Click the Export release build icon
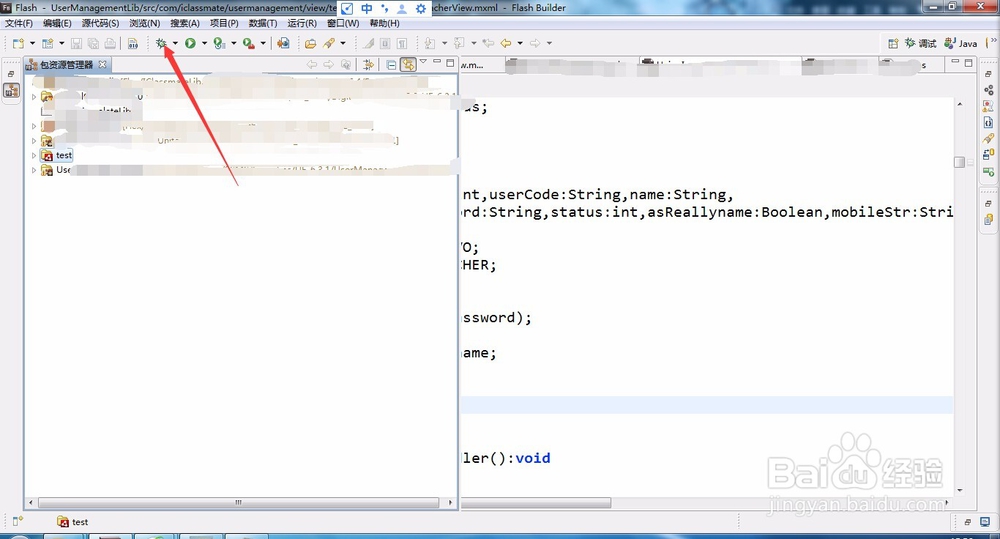 (x=283, y=43)
